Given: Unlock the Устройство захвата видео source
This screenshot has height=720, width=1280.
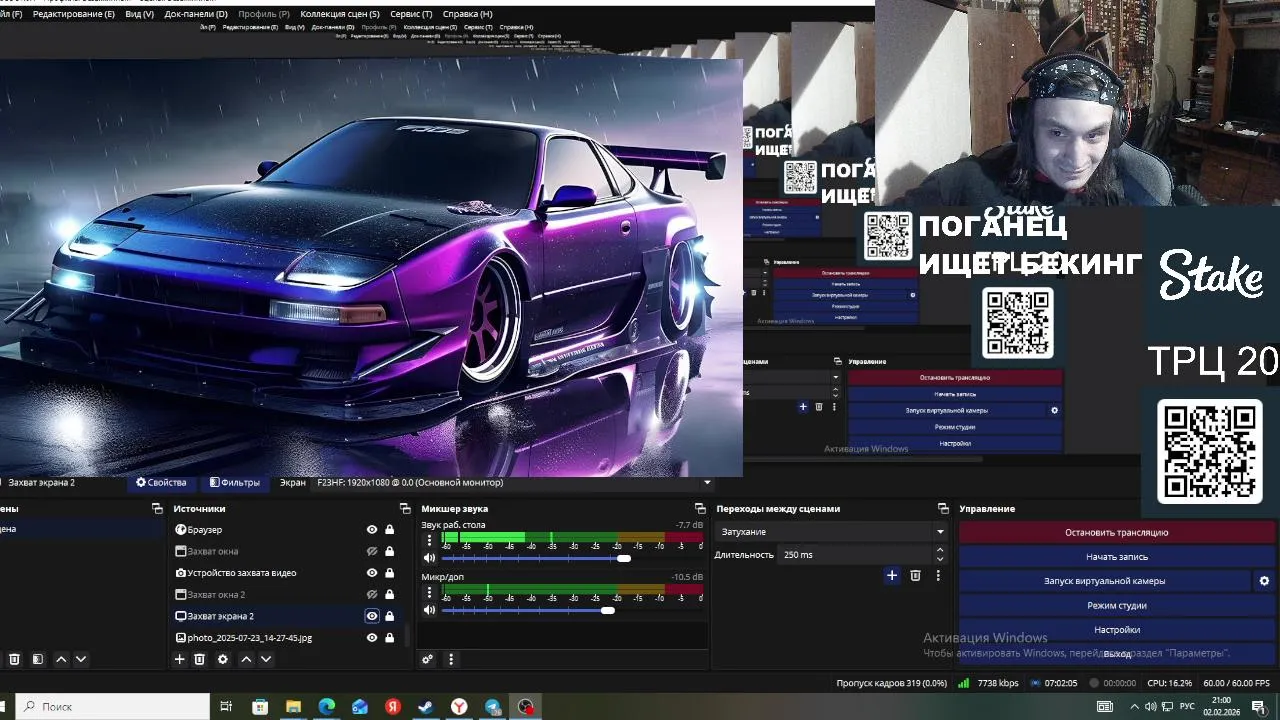Looking at the screenshot, I should [389, 573].
